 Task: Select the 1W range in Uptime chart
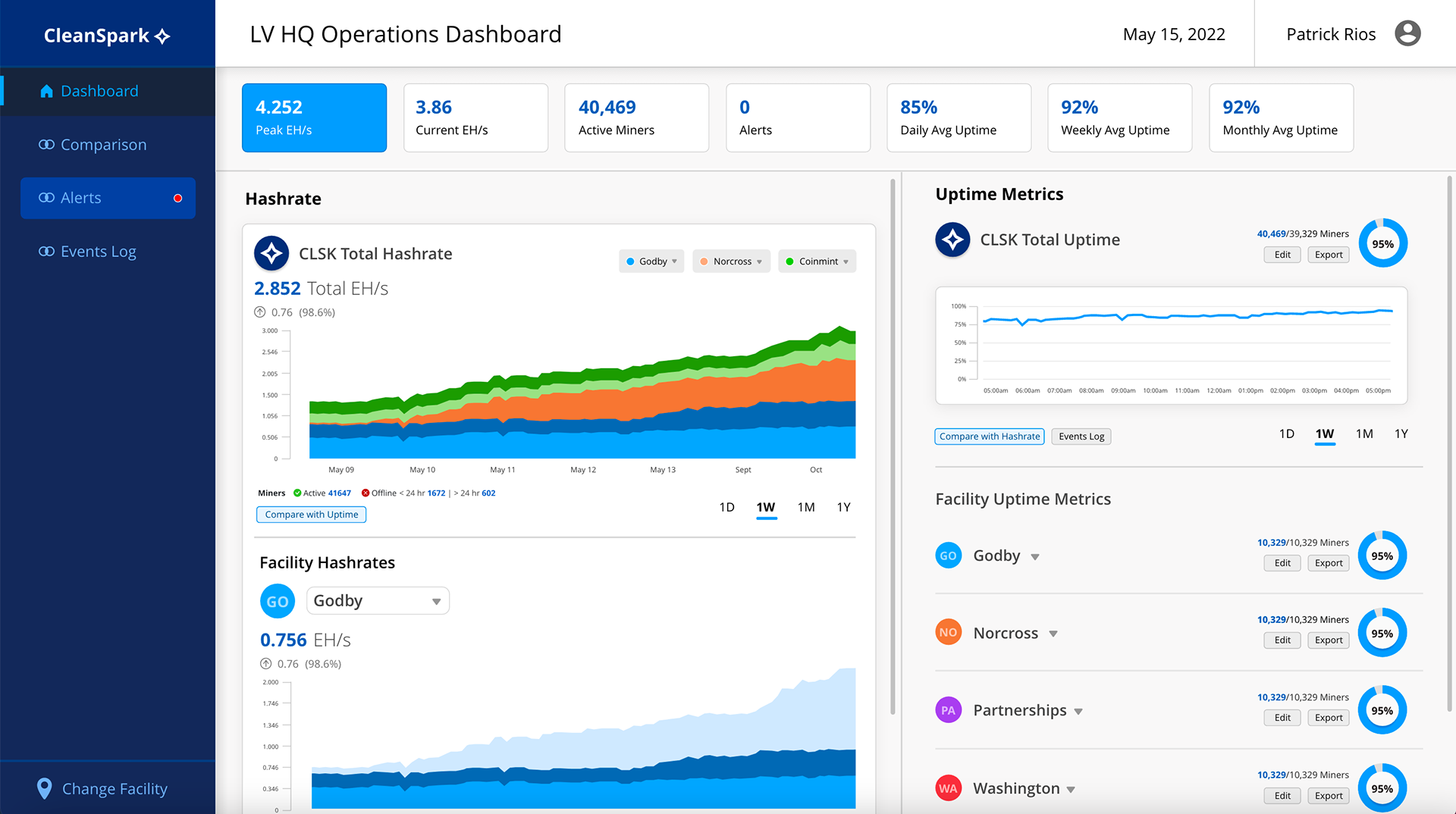click(x=1325, y=434)
